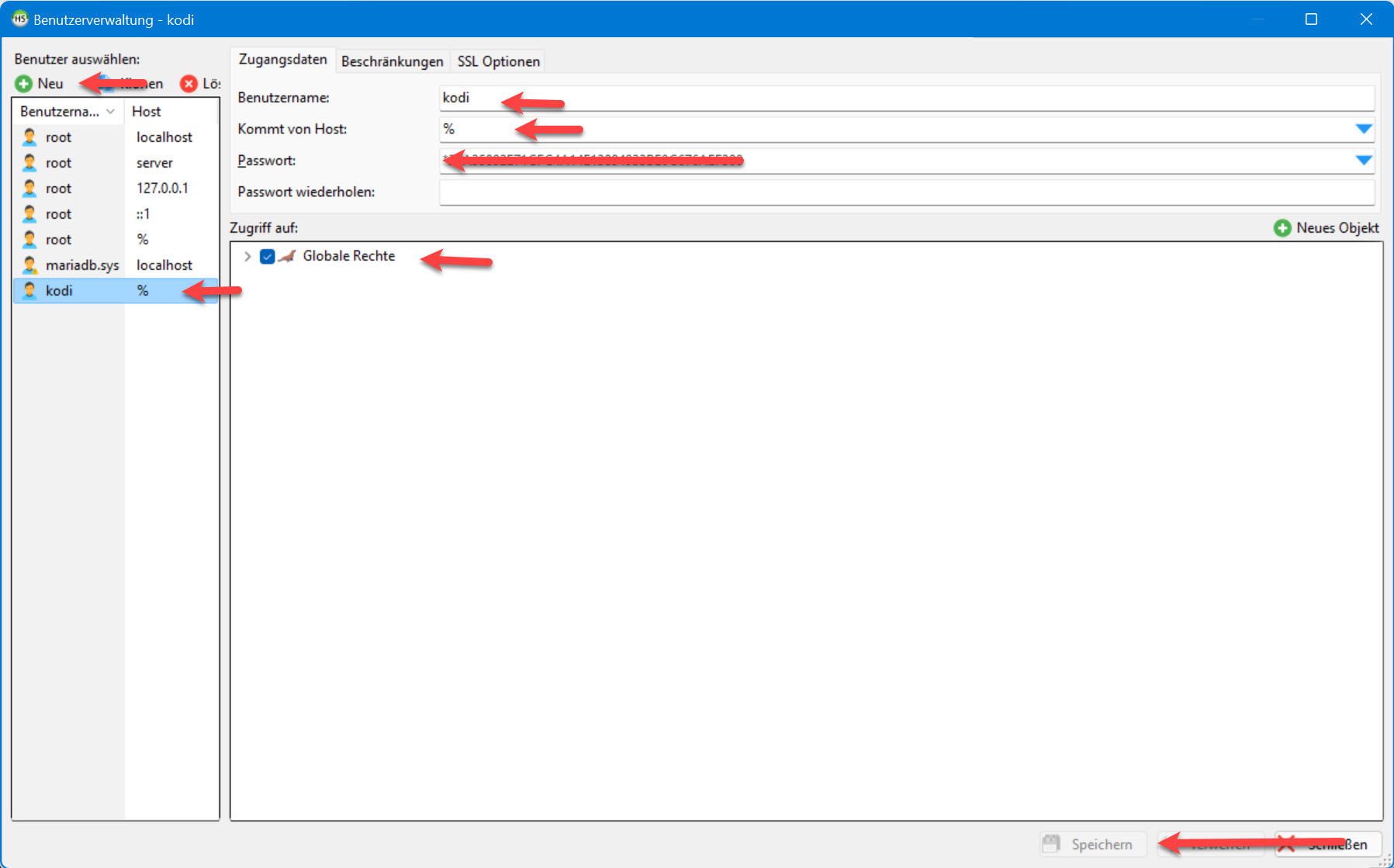This screenshot has width=1394, height=868.
Task: Select the mariadb.sys user name
Action: 82,265
